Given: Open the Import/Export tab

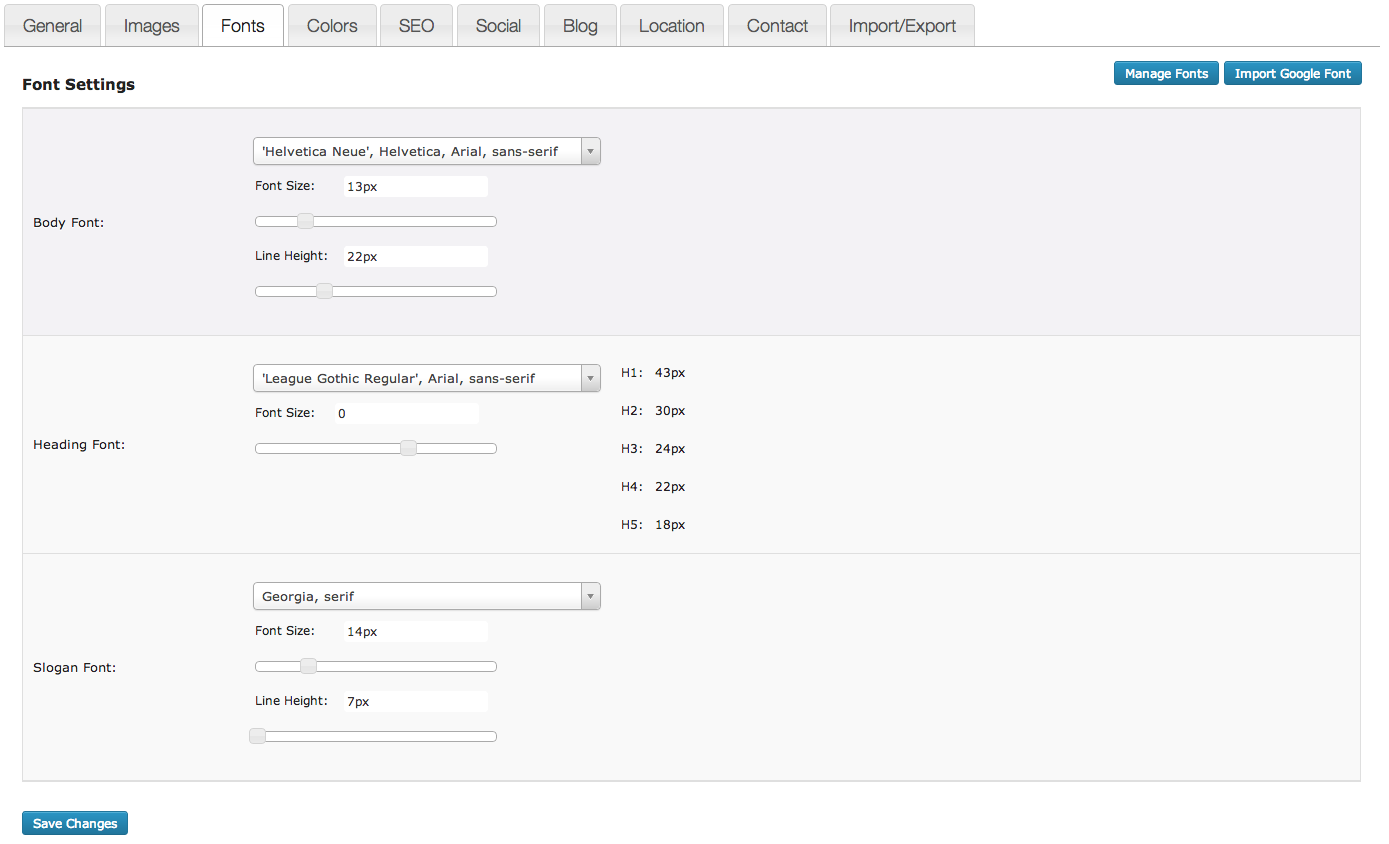Looking at the screenshot, I should (902, 26).
